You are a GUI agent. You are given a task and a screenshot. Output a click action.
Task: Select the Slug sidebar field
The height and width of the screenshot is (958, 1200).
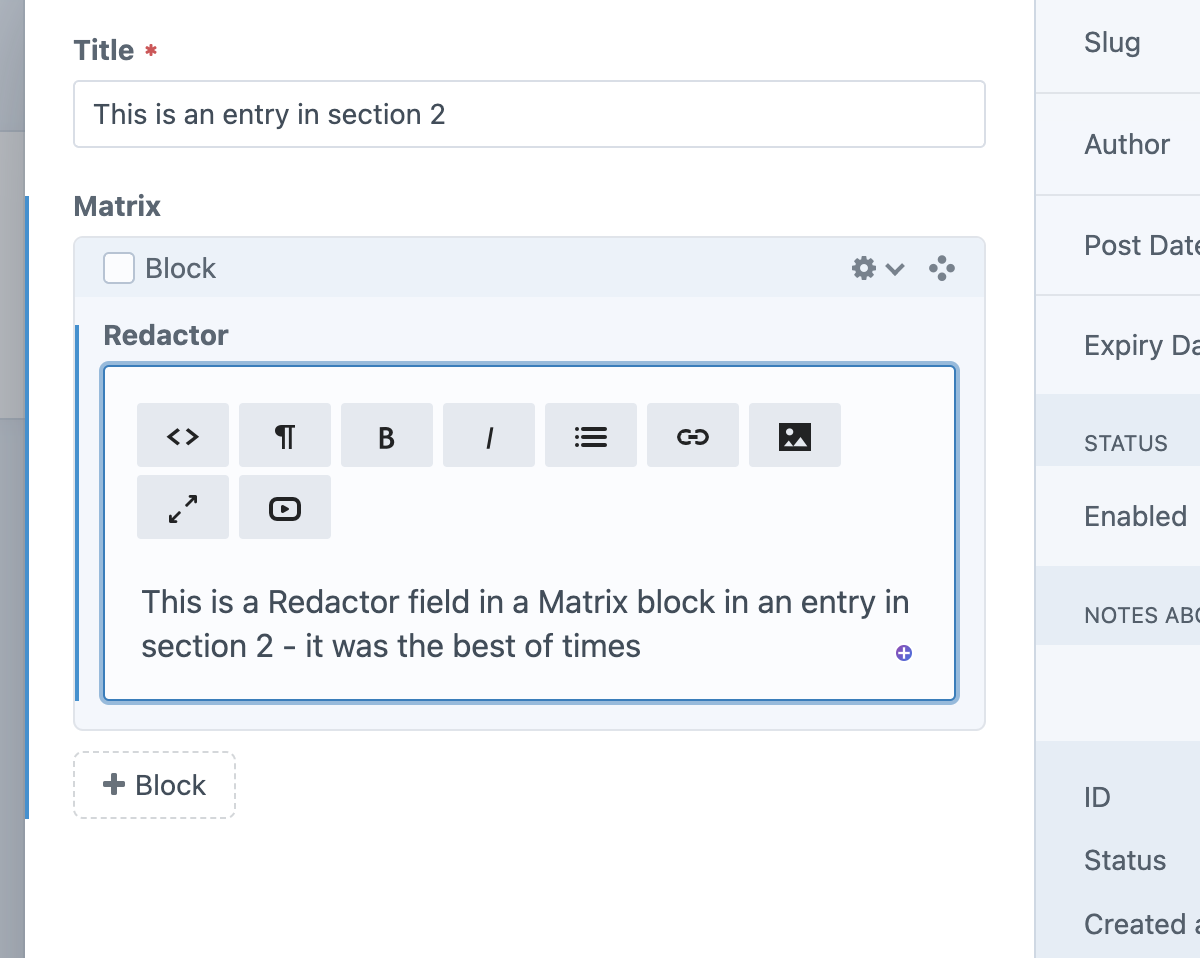[x=1111, y=42]
